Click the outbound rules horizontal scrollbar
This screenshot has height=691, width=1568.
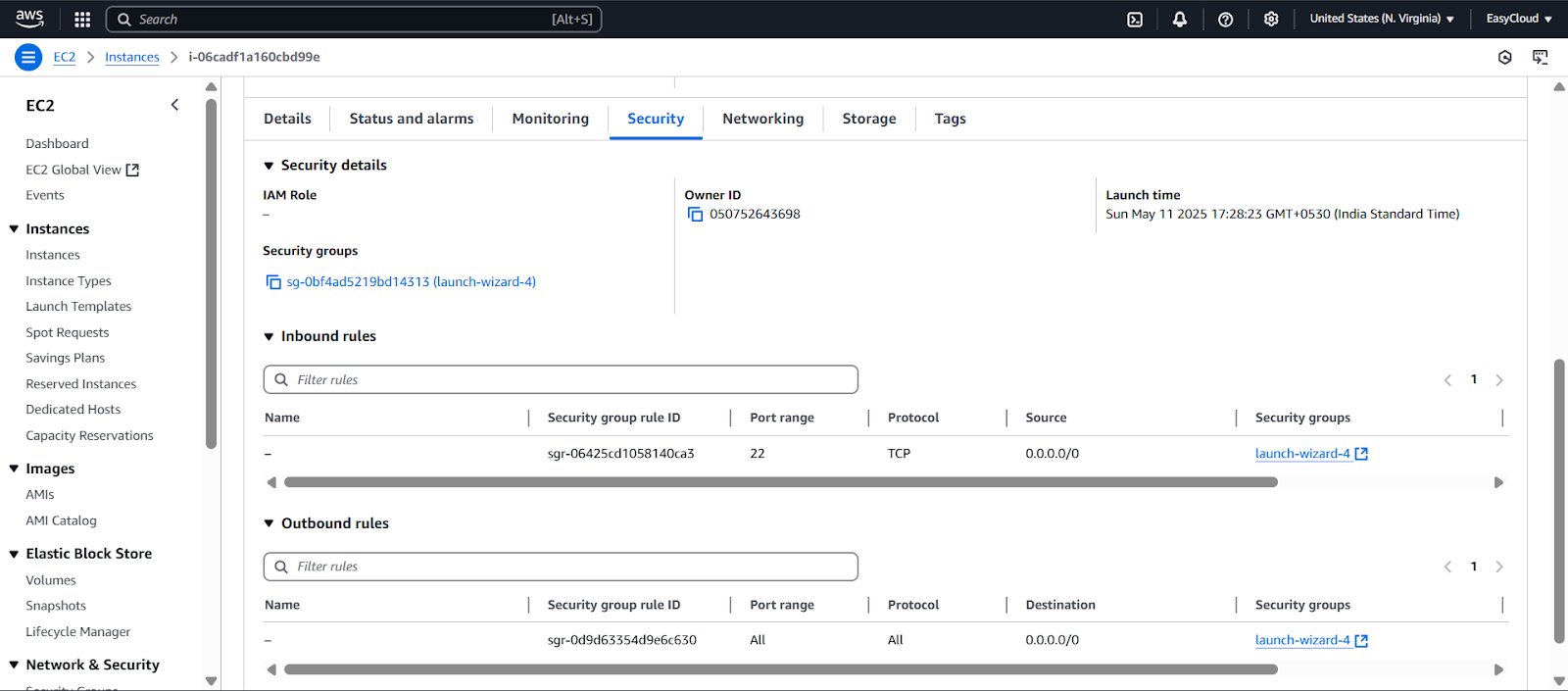coord(781,669)
